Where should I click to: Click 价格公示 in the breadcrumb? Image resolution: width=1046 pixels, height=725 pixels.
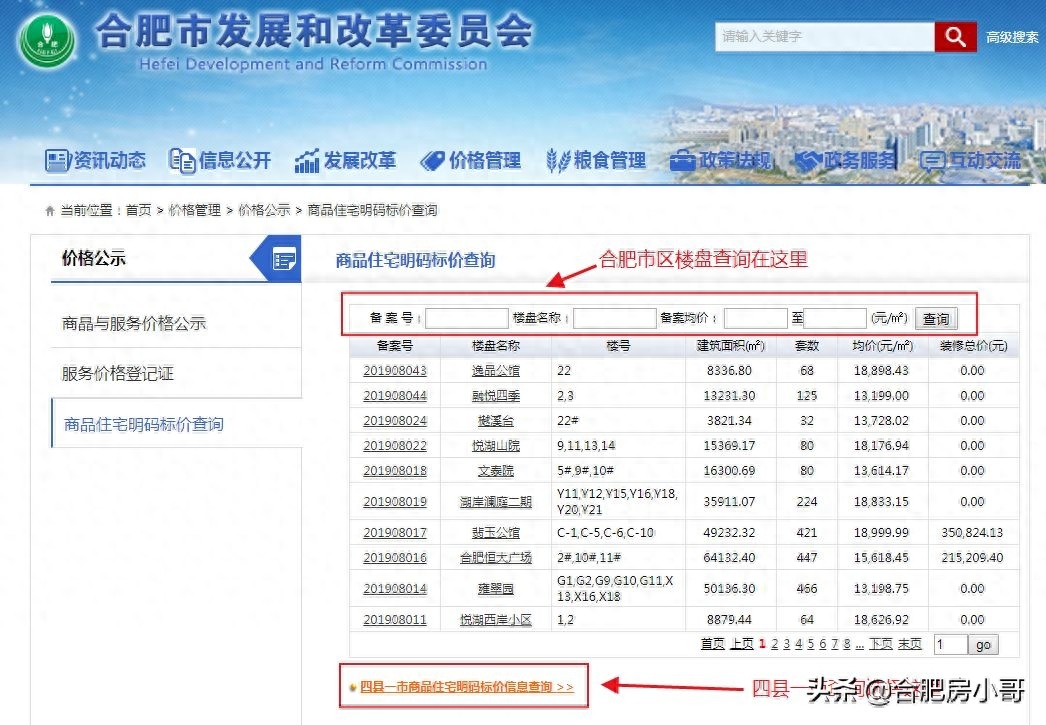[x=264, y=211]
